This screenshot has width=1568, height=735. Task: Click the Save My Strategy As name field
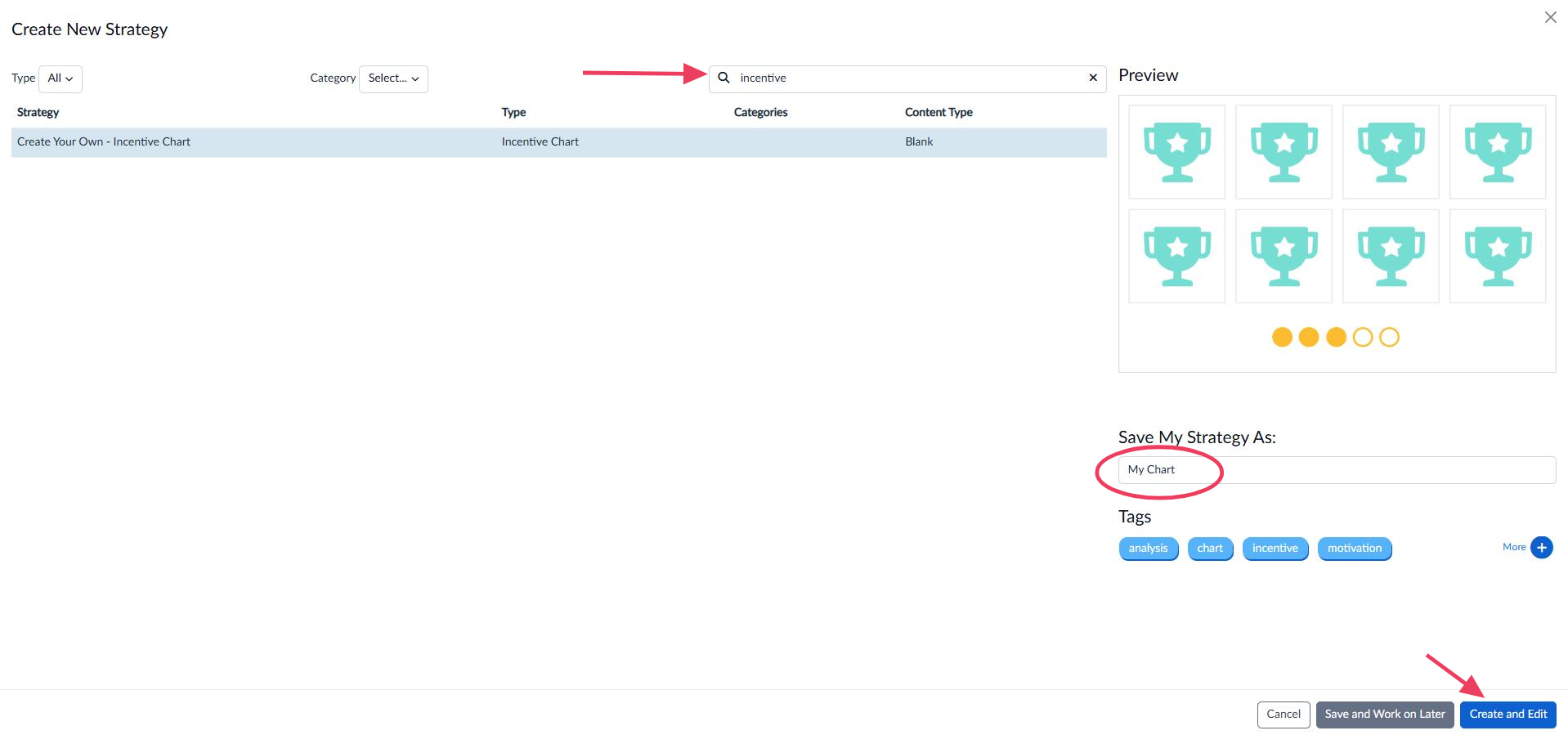coord(1336,470)
